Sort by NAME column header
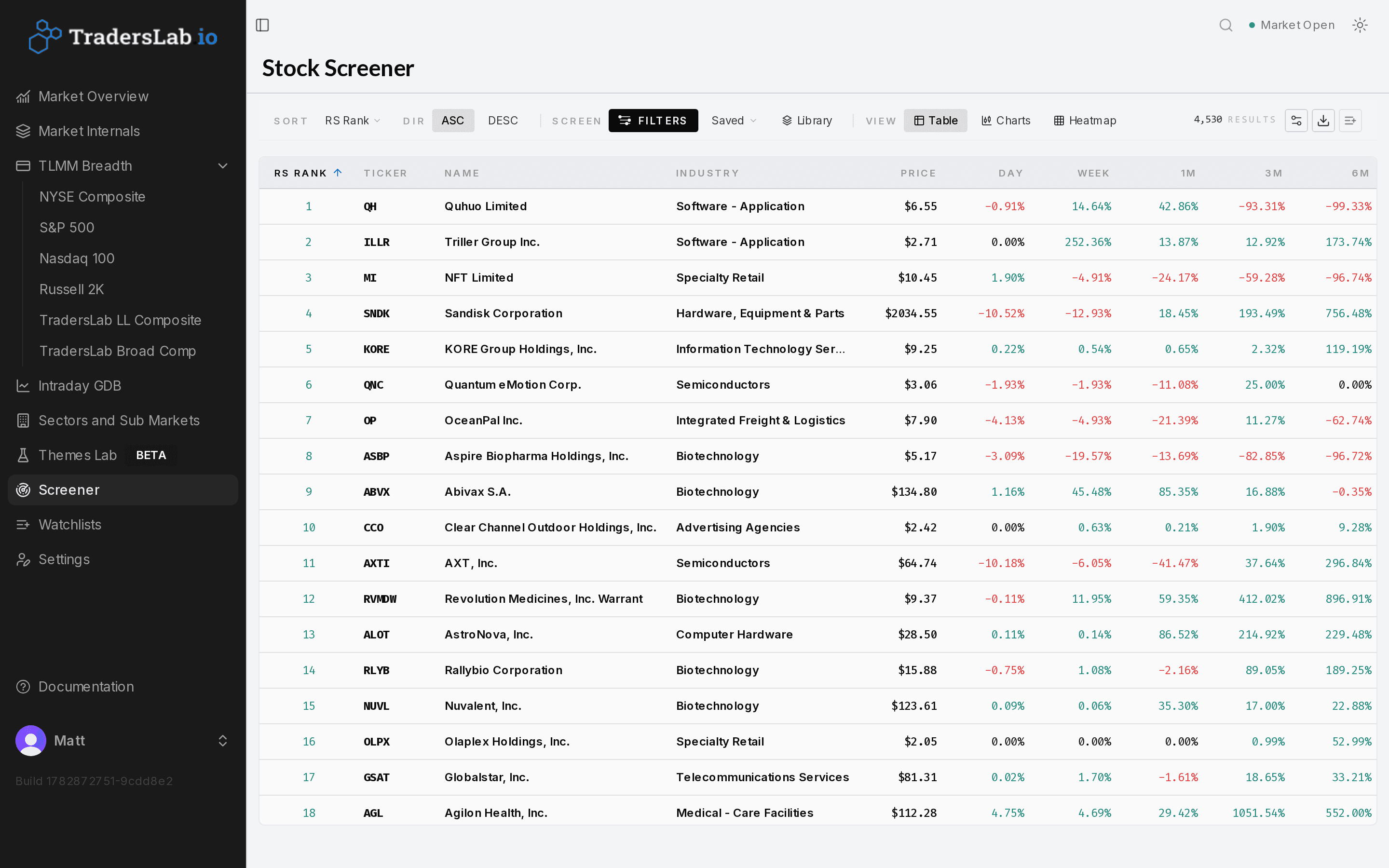Screen dimensions: 1389x868 tap(462, 174)
